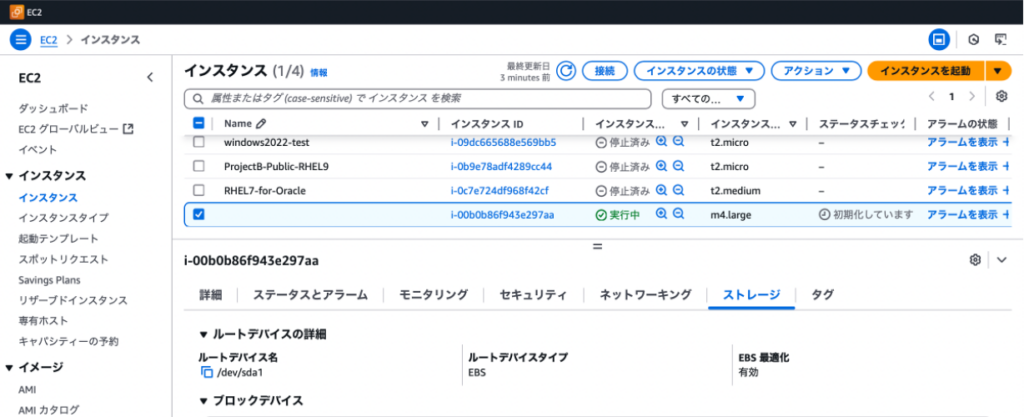Collapse the インスタンス sidebar section

pyautogui.click(x=9, y=176)
